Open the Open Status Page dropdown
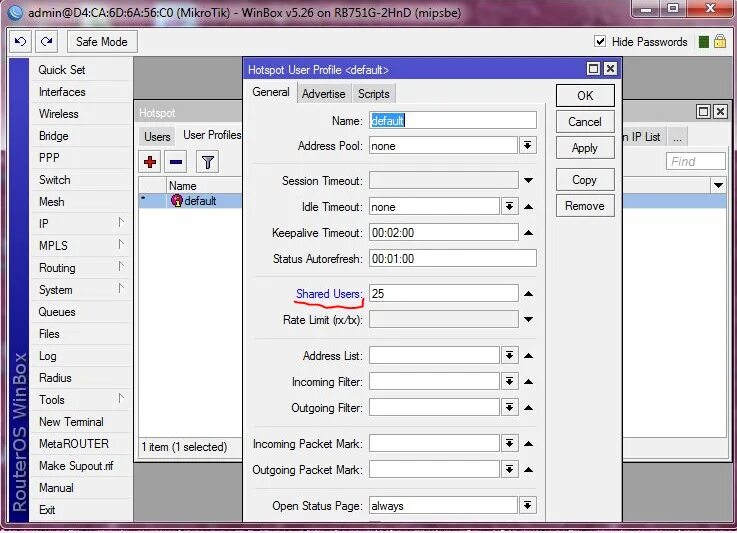The height and width of the screenshot is (533, 737). point(527,506)
